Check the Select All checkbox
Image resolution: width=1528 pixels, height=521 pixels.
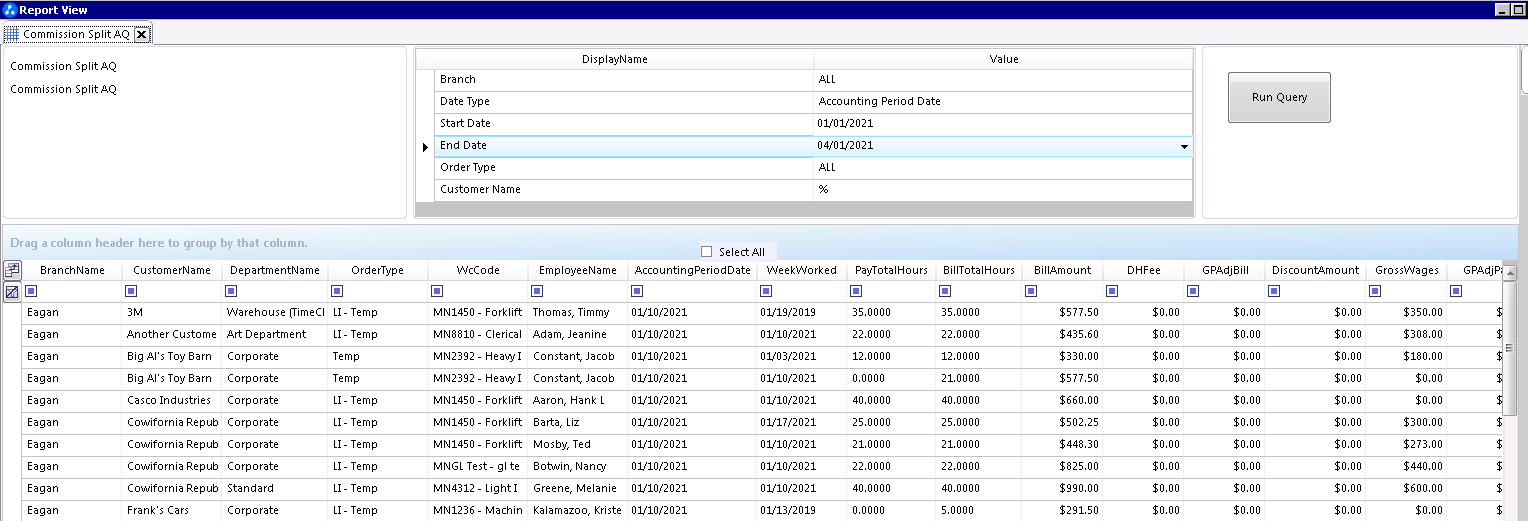point(707,252)
